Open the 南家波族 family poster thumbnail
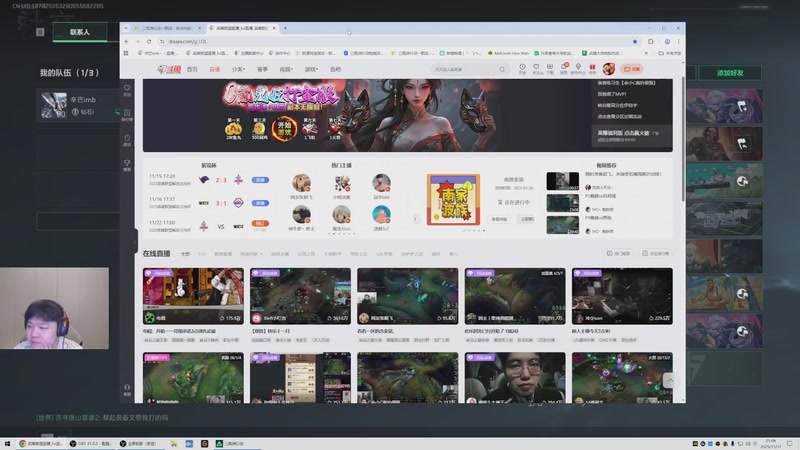 [x=454, y=199]
